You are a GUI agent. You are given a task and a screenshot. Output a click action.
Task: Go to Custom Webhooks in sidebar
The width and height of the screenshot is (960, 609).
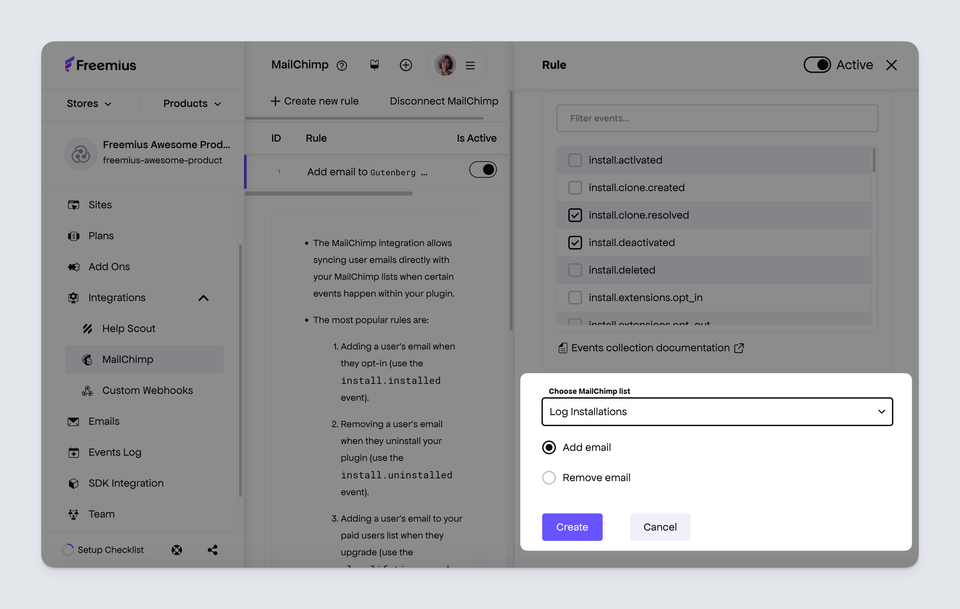point(147,391)
